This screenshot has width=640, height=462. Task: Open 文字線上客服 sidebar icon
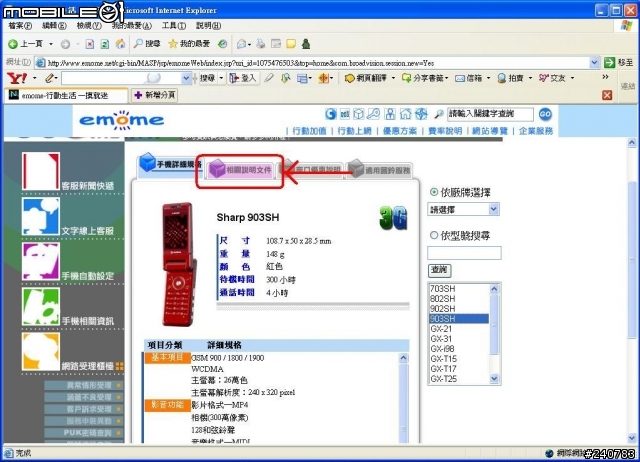click(x=41, y=217)
